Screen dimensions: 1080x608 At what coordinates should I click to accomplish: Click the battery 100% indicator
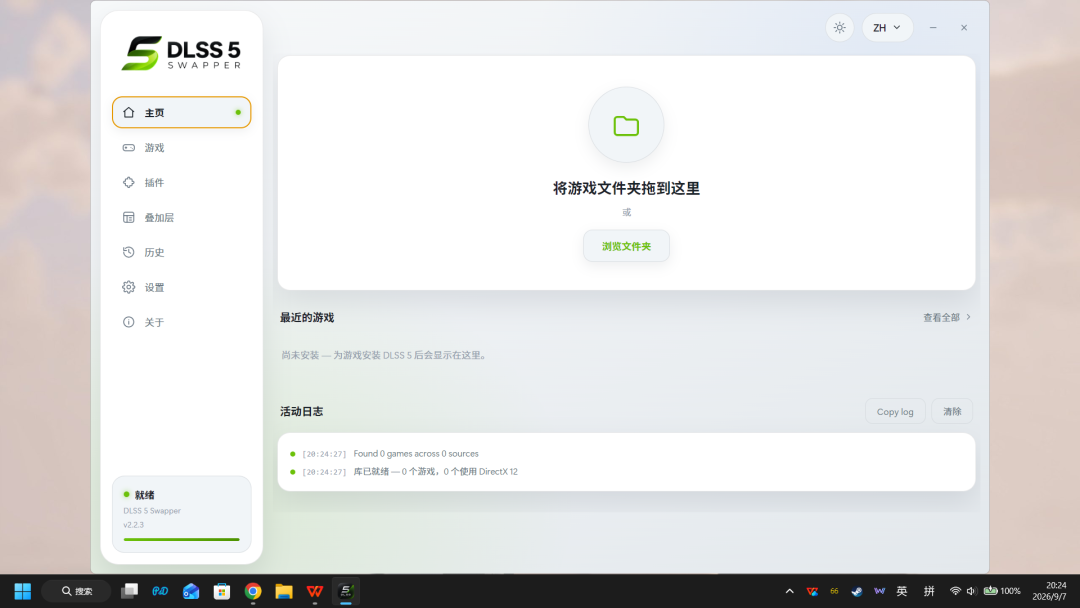[x=1002, y=591]
